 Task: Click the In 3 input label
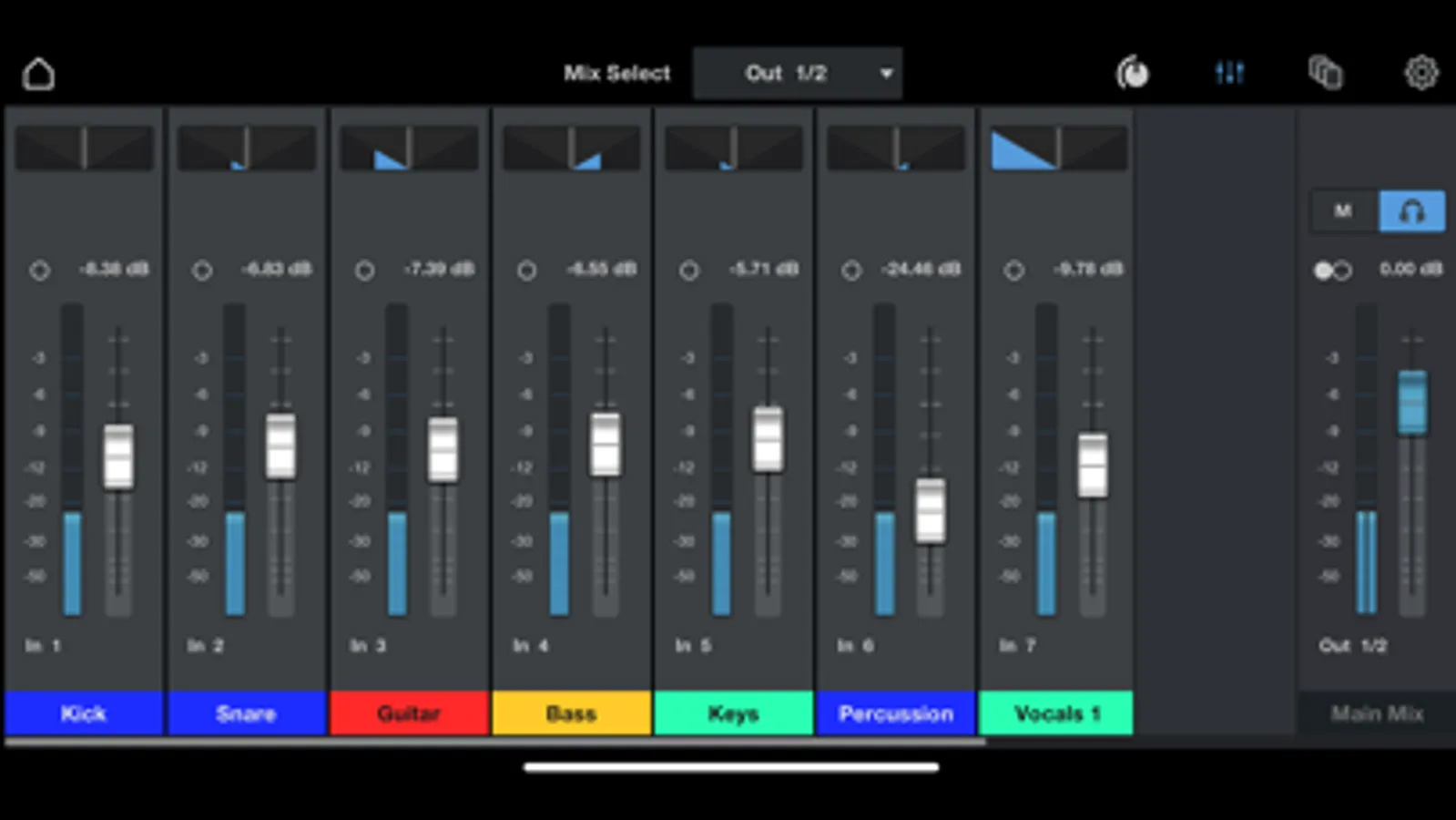[368, 645]
